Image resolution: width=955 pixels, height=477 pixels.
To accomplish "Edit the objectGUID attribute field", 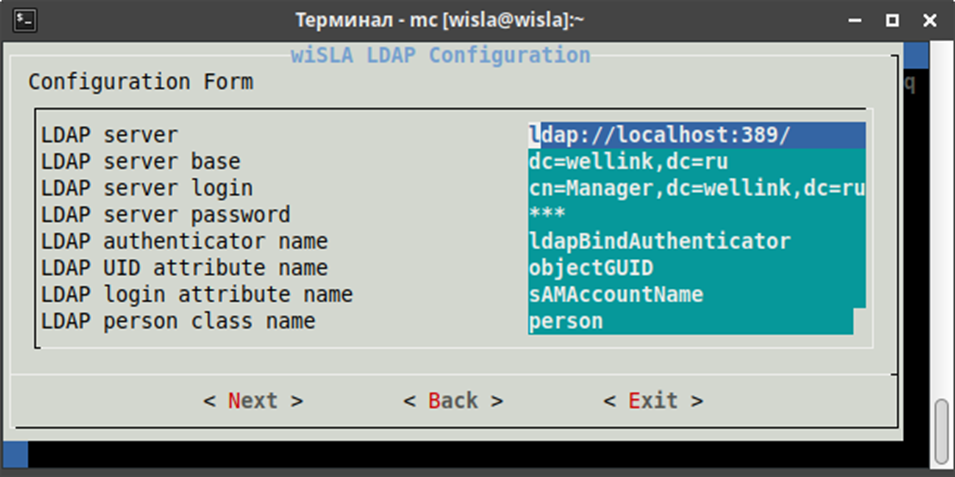I will click(x=697, y=268).
